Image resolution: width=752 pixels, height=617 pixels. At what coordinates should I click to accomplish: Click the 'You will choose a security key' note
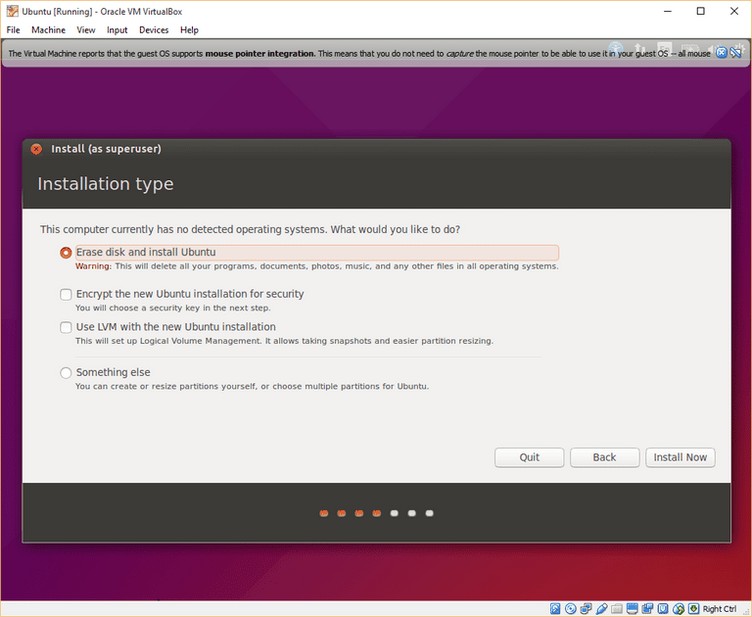173,308
